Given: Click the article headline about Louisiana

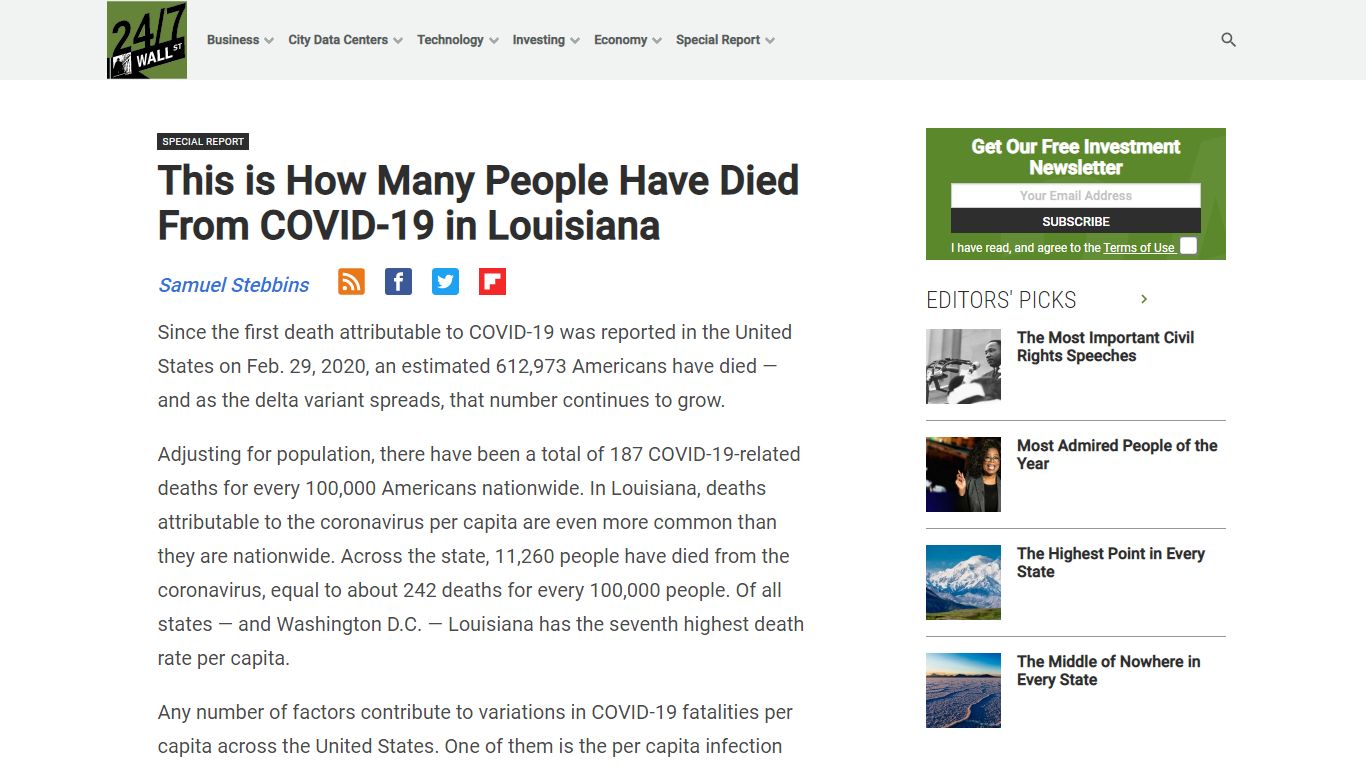Looking at the screenshot, I should click(479, 203).
